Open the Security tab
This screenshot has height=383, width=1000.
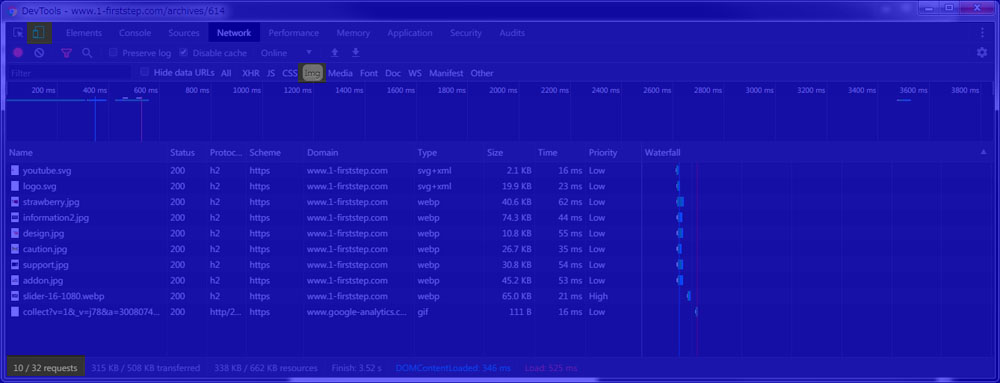[466, 33]
